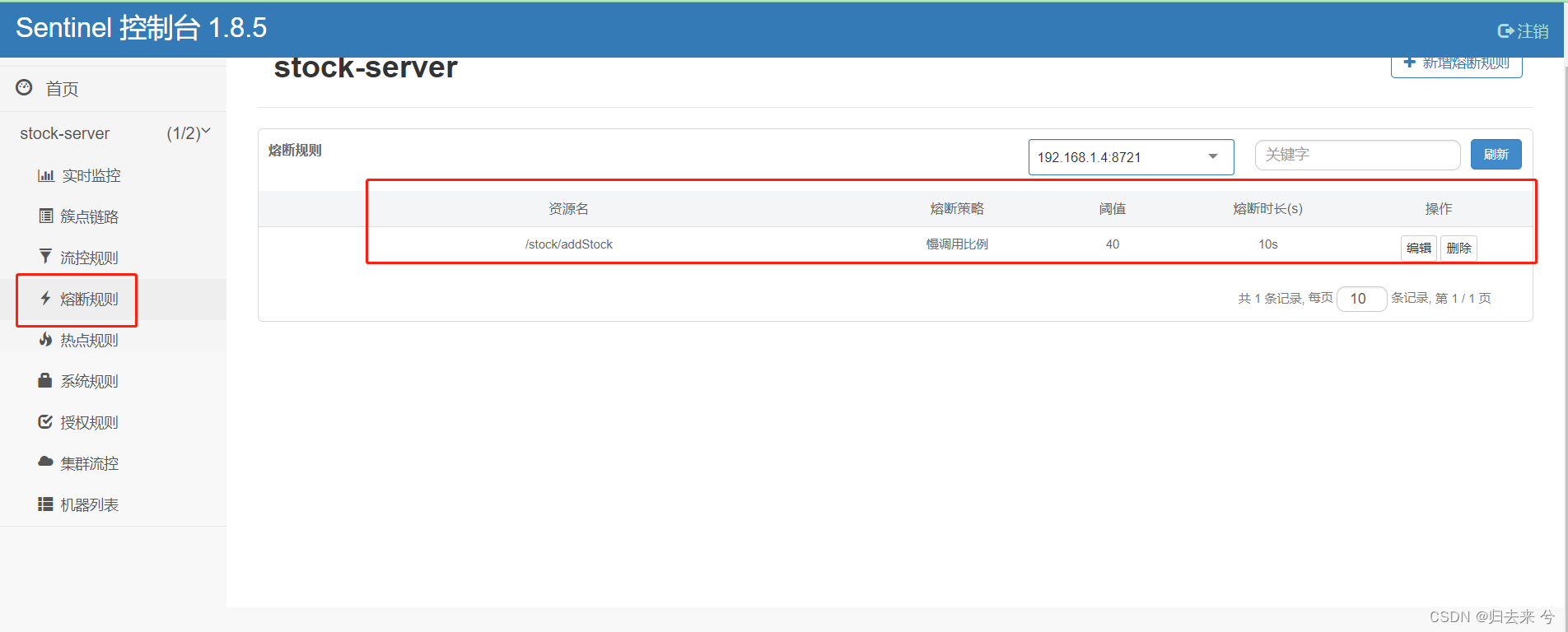Viewport: 1568px width, 632px height.
Task: Open the 实时监控 menu item
Action: coord(91,175)
